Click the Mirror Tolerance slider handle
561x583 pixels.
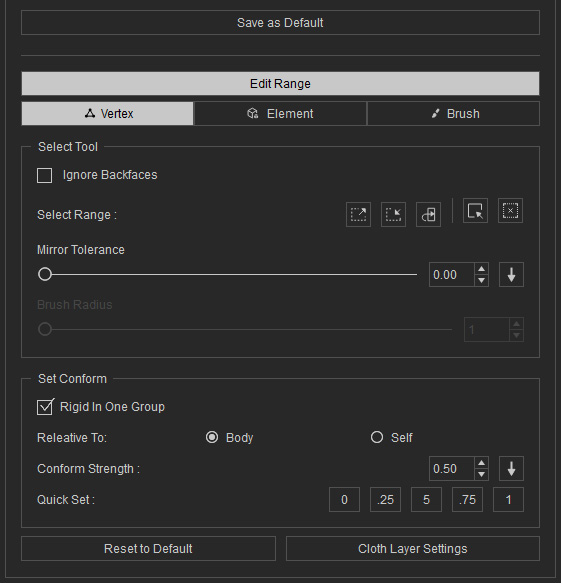click(45, 274)
